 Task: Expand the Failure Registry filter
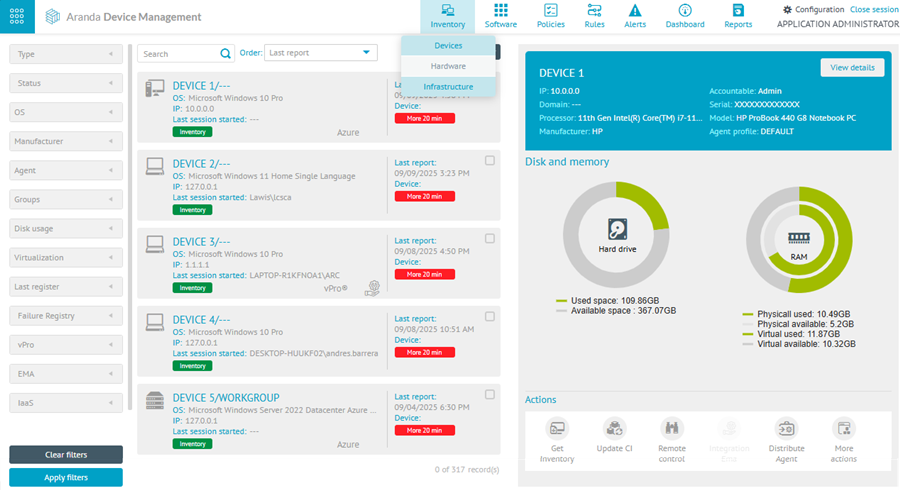click(x=66, y=316)
